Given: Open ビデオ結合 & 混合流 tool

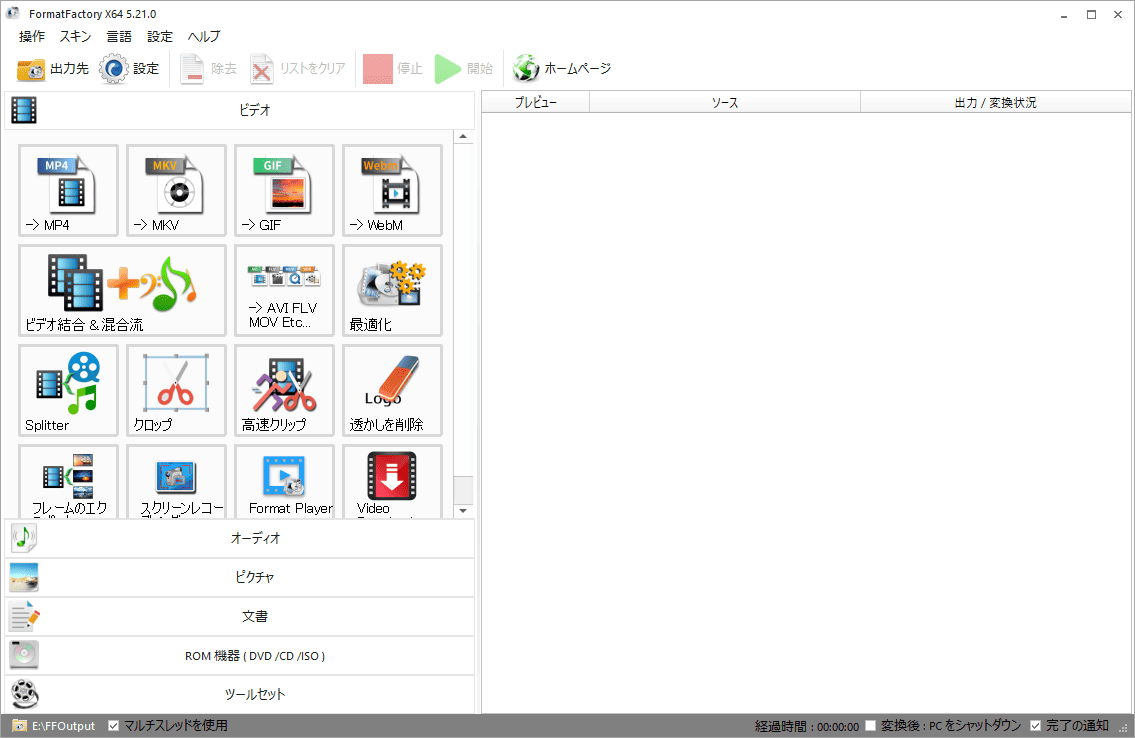Looking at the screenshot, I should pos(122,290).
